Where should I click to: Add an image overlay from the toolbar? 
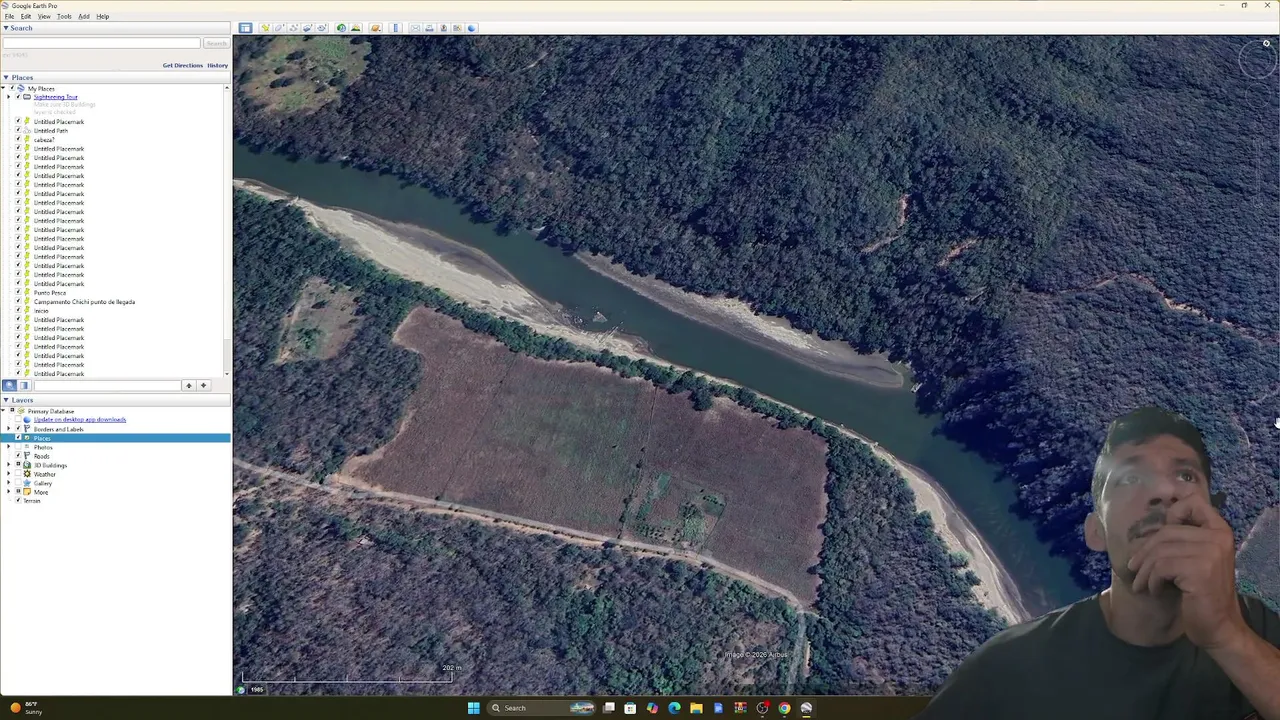307,28
